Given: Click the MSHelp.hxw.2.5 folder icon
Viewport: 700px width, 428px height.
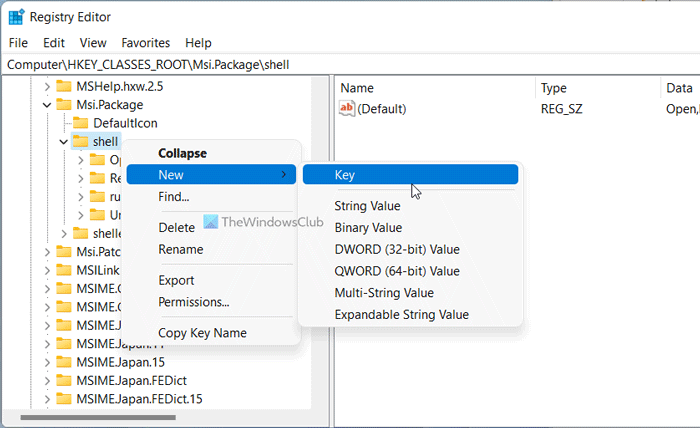Looking at the screenshot, I should (x=64, y=86).
